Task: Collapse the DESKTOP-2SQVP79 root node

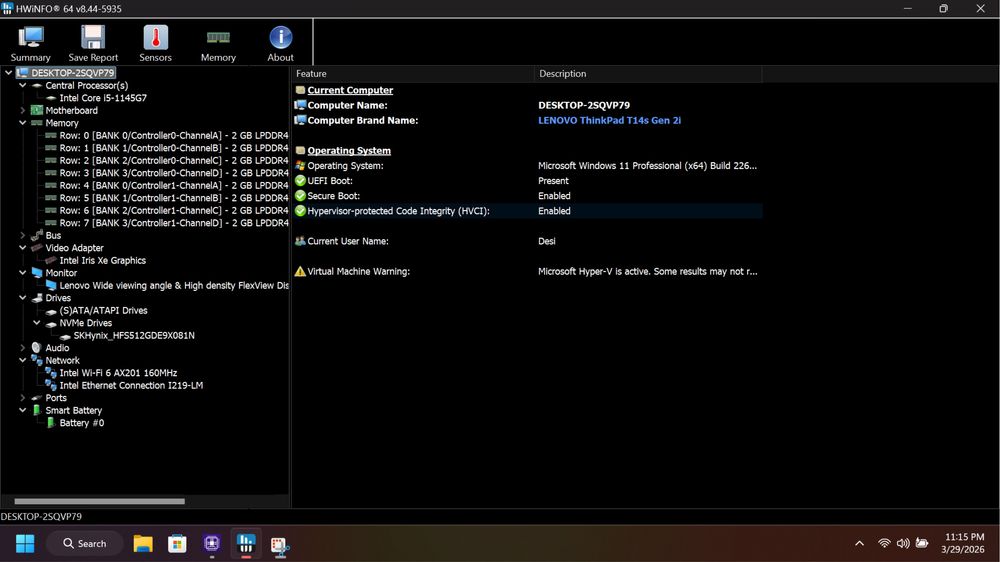Action: click(x=8, y=73)
